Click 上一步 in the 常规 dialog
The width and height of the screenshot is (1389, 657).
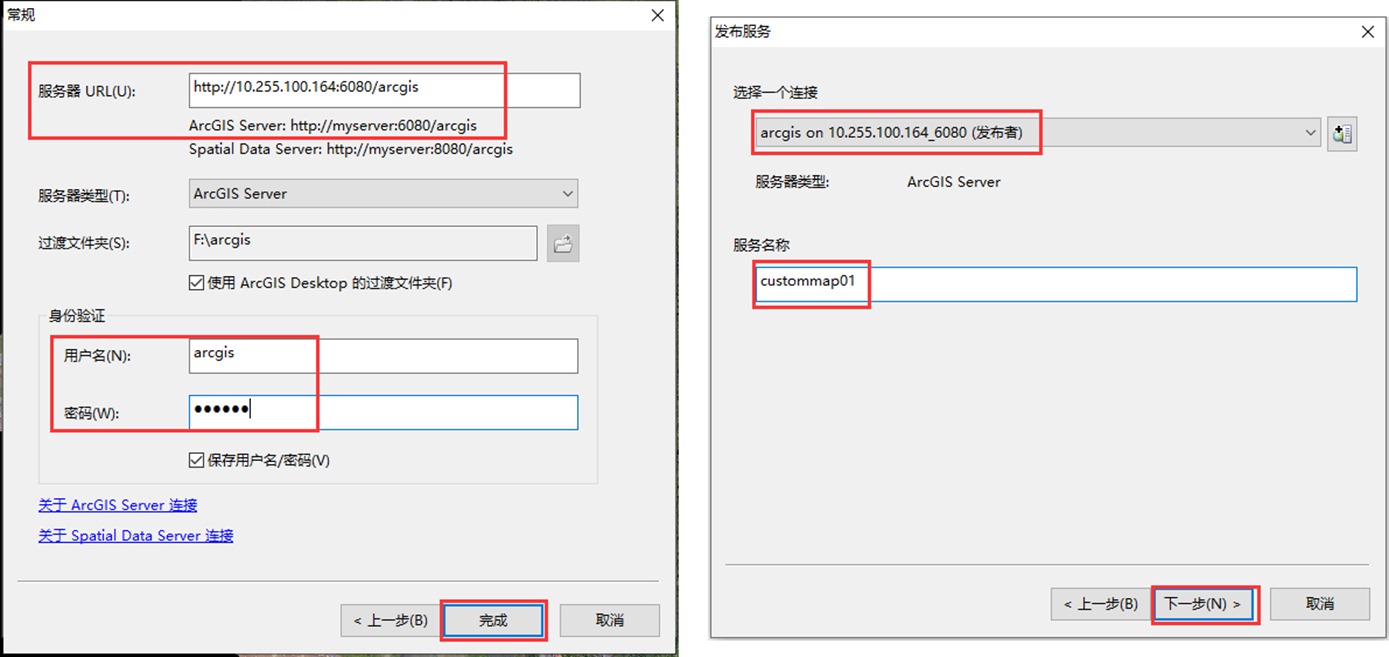click(x=390, y=621)
